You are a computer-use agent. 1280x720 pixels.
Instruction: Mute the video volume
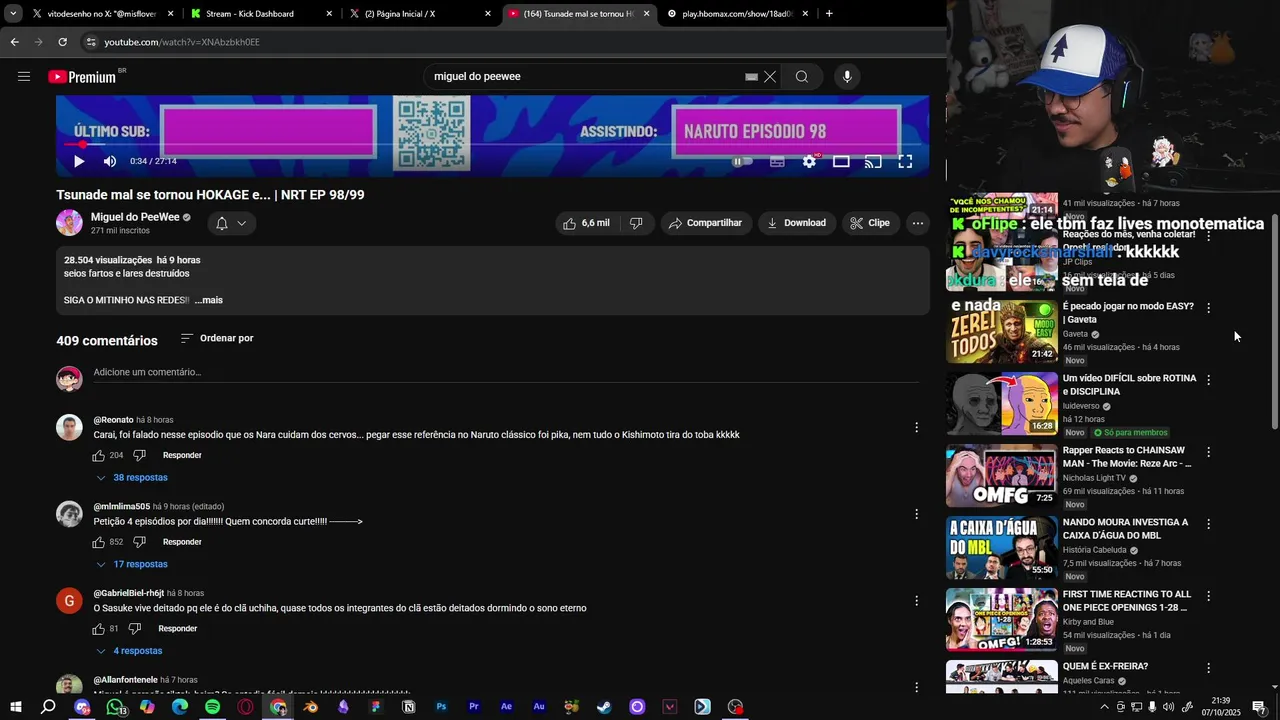[x=110, y=161]
